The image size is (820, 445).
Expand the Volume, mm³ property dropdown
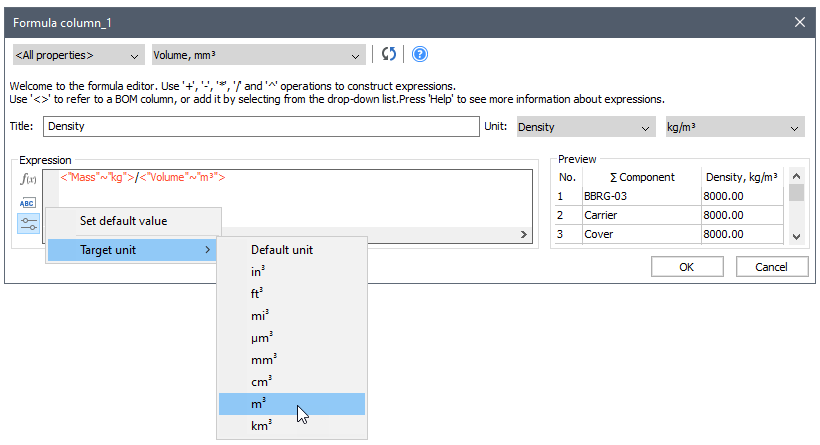258,55
